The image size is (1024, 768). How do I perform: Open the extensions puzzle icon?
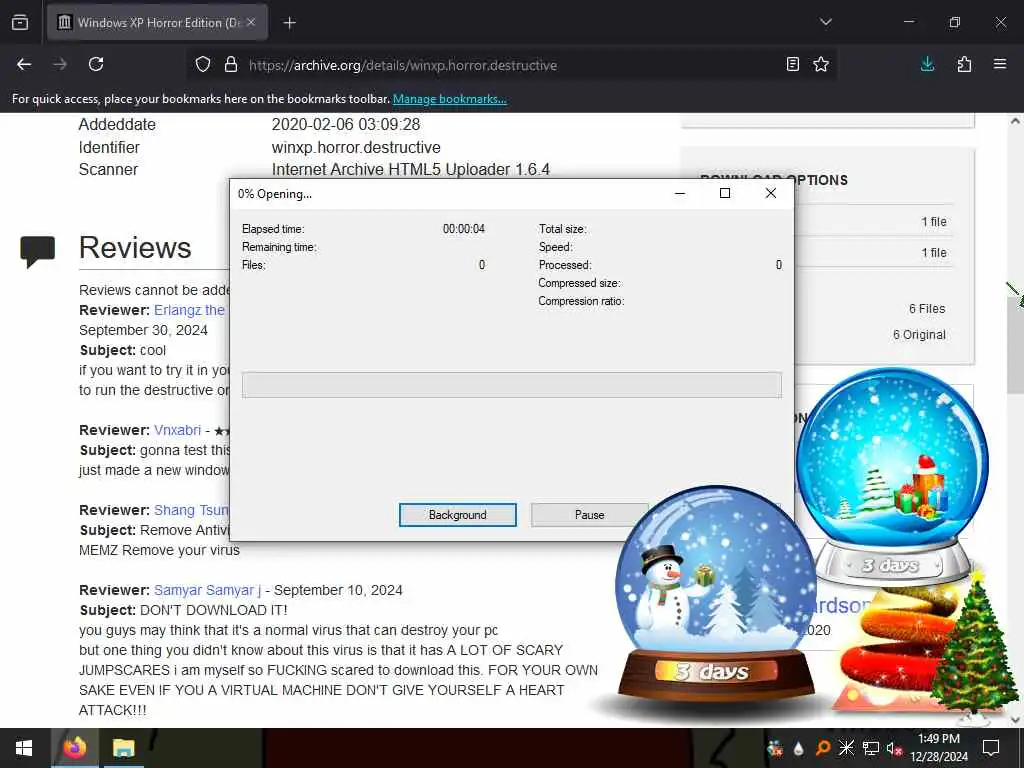pyautogui.click(x=964, y=64)
